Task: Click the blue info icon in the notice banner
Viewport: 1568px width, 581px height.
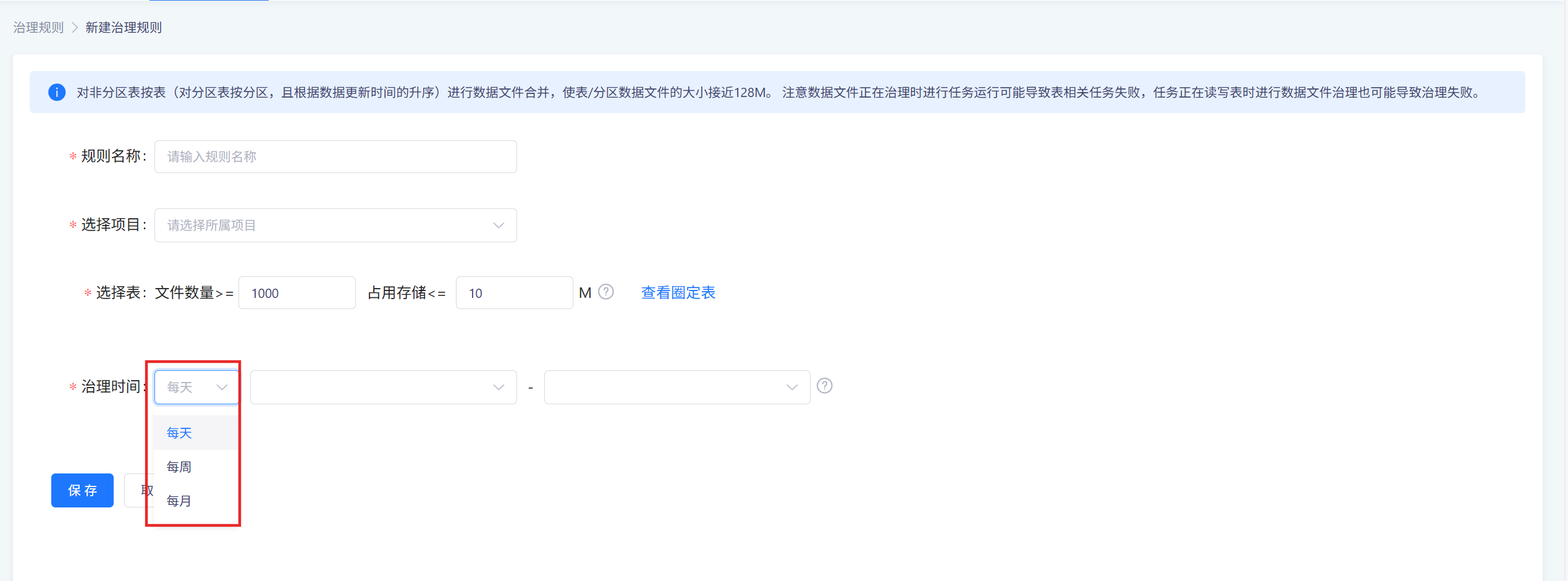Action: pyautogui.click(x=57, y=92)
